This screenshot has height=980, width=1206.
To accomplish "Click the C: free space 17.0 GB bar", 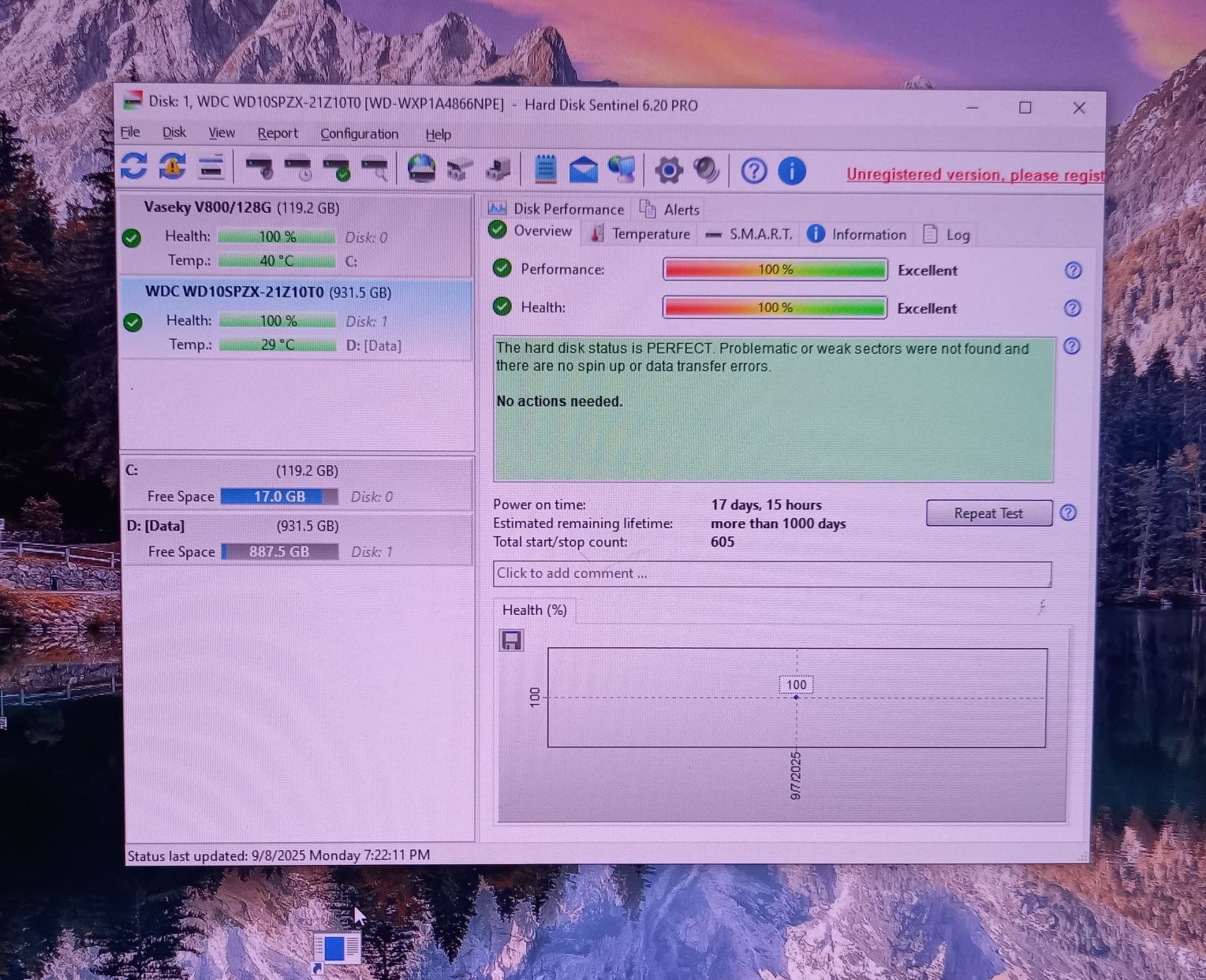I will 279,497.
